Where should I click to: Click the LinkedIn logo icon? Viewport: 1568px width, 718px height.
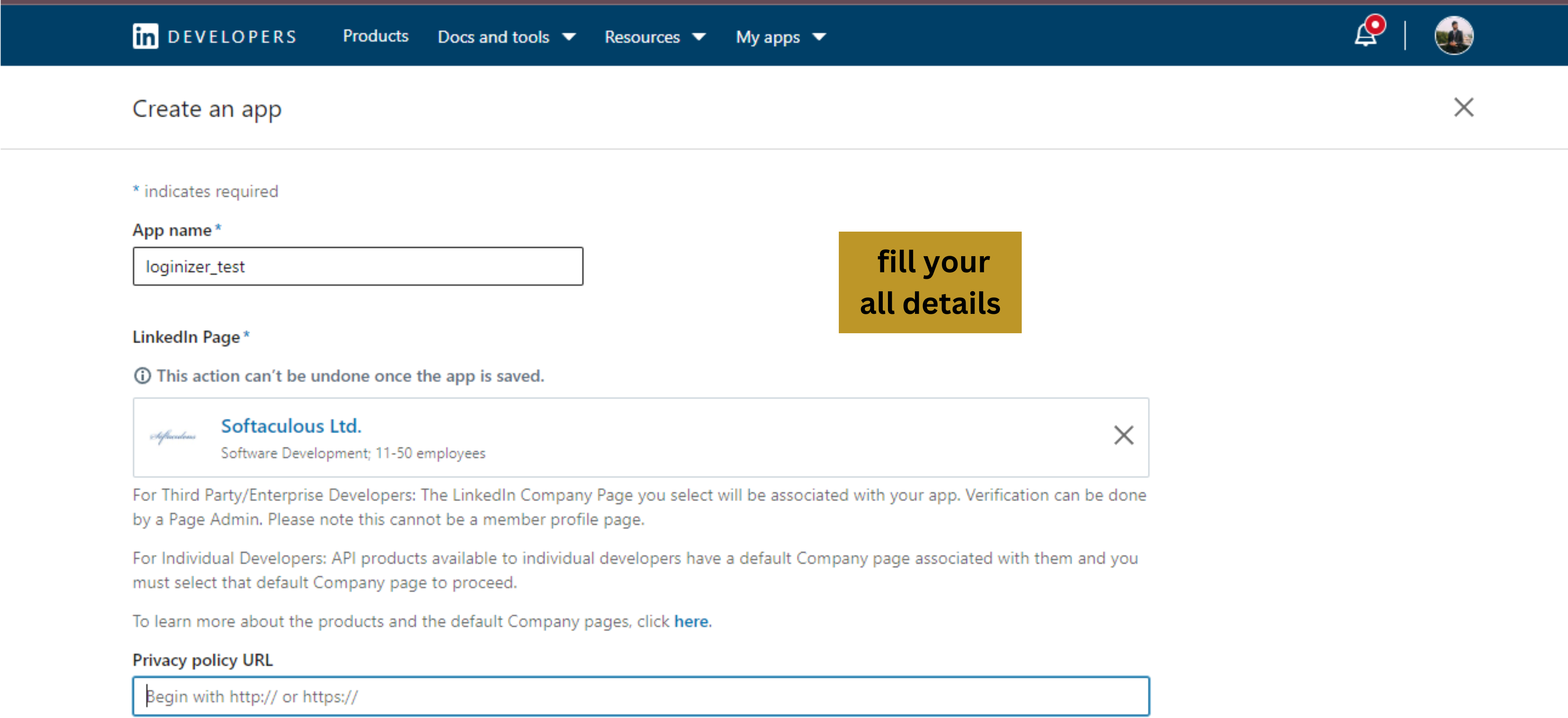[x=145, y=36]
